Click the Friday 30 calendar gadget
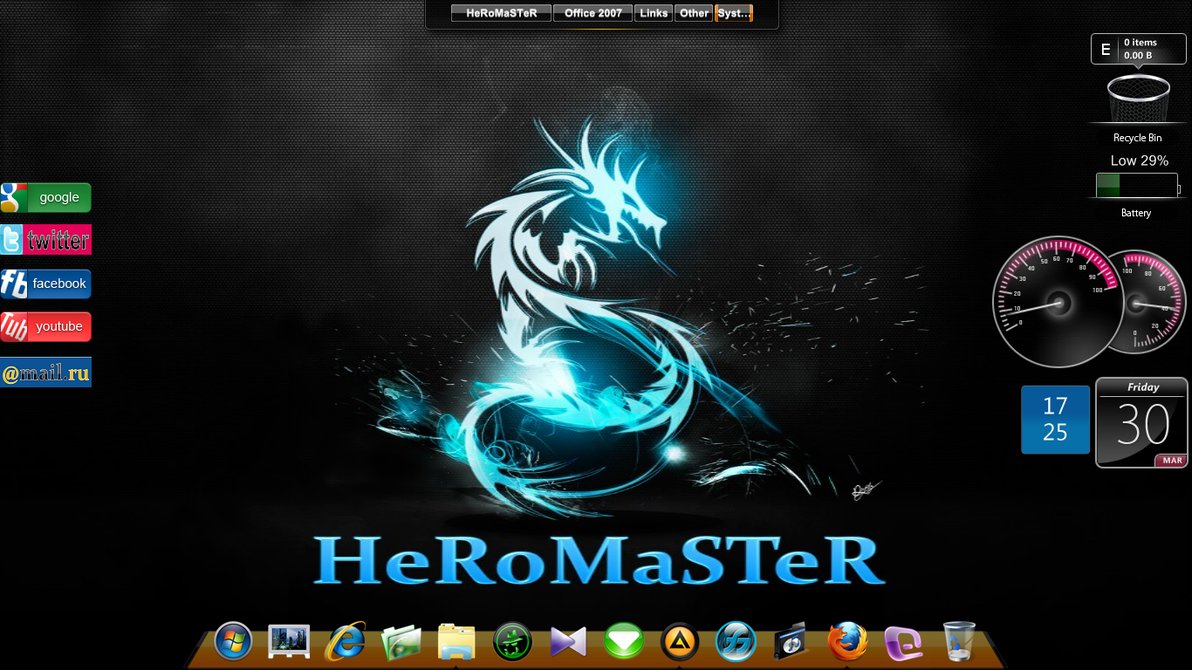The image size is (1192, 670). pos(1142,423)
